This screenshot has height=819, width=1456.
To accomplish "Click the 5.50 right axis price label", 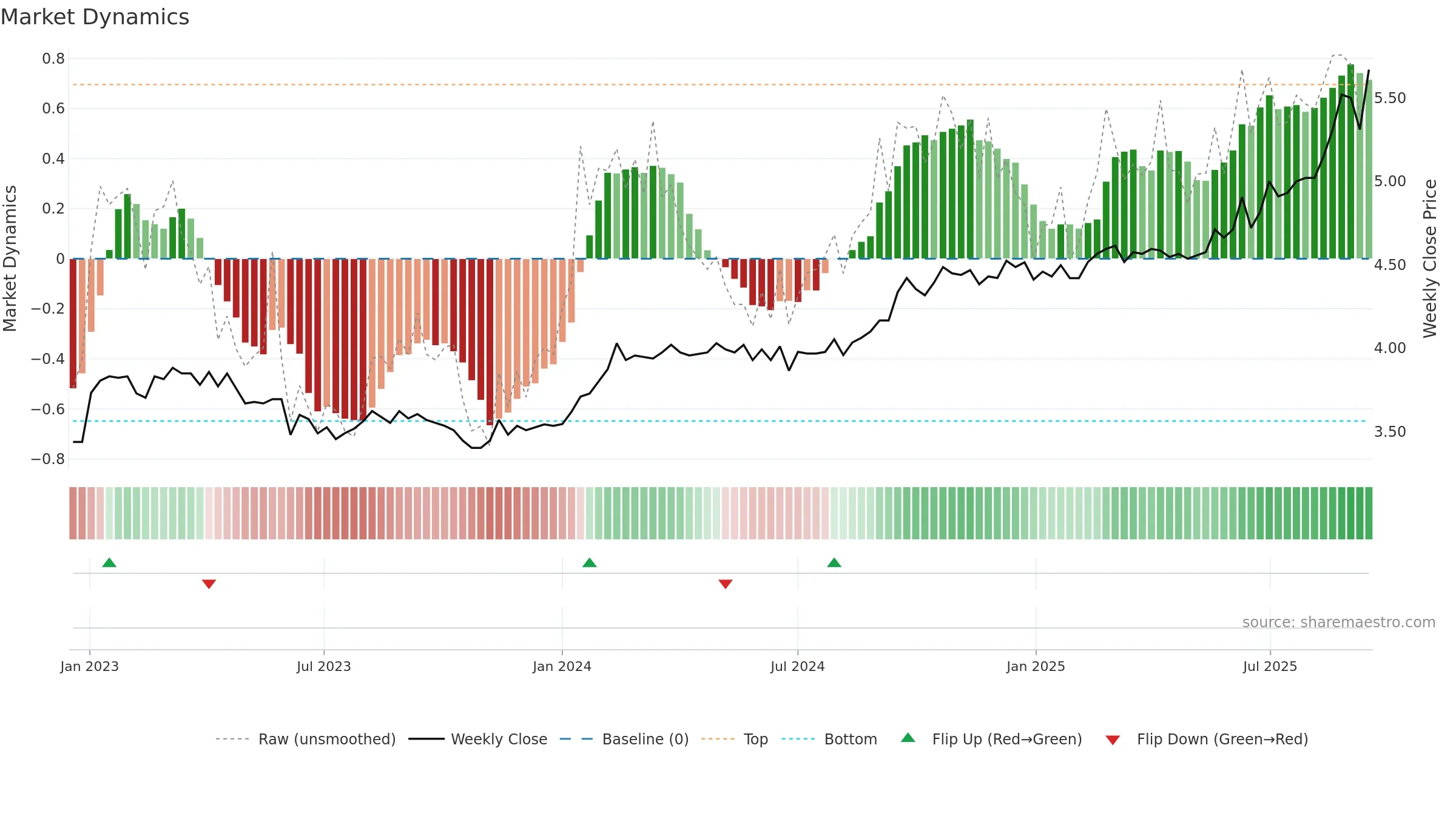I will (x=1390, y=98).
